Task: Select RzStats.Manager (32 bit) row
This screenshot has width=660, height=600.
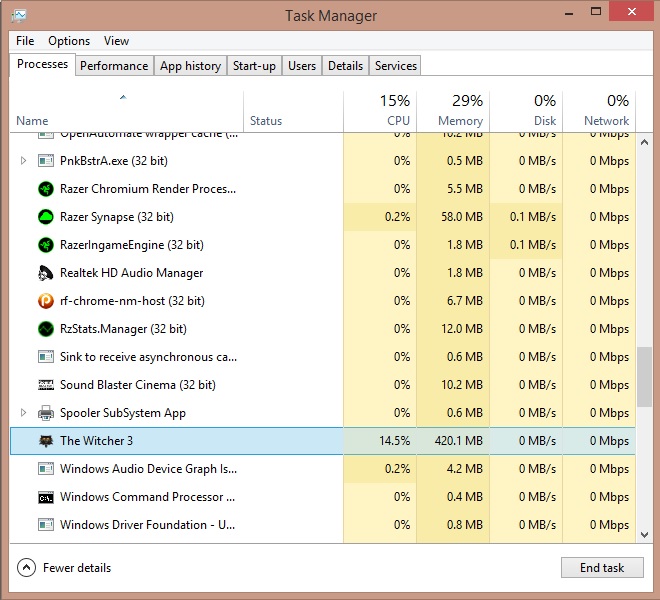Action: [x=322, y=329]
